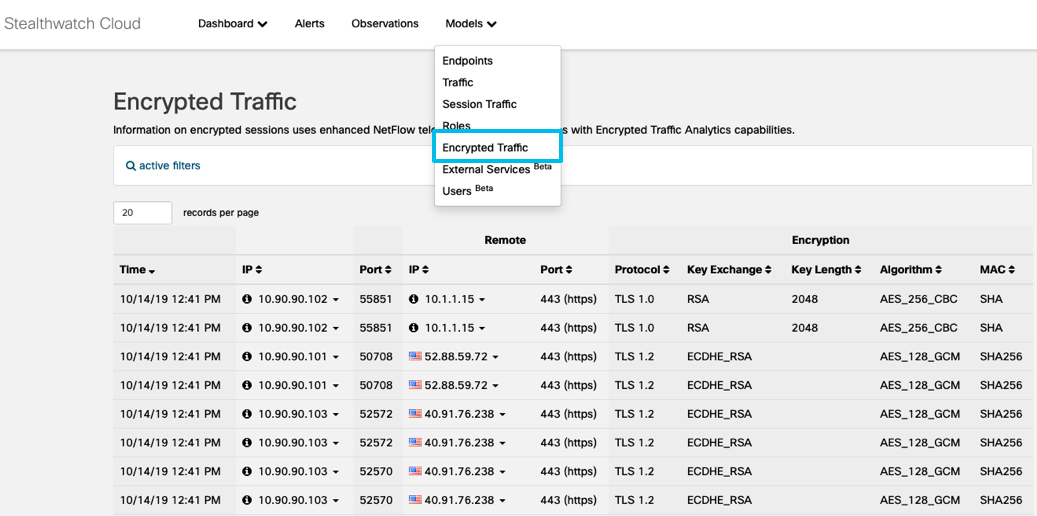1037x516 pixels.
Task: Open the Observations page
Action: point(385,24)
